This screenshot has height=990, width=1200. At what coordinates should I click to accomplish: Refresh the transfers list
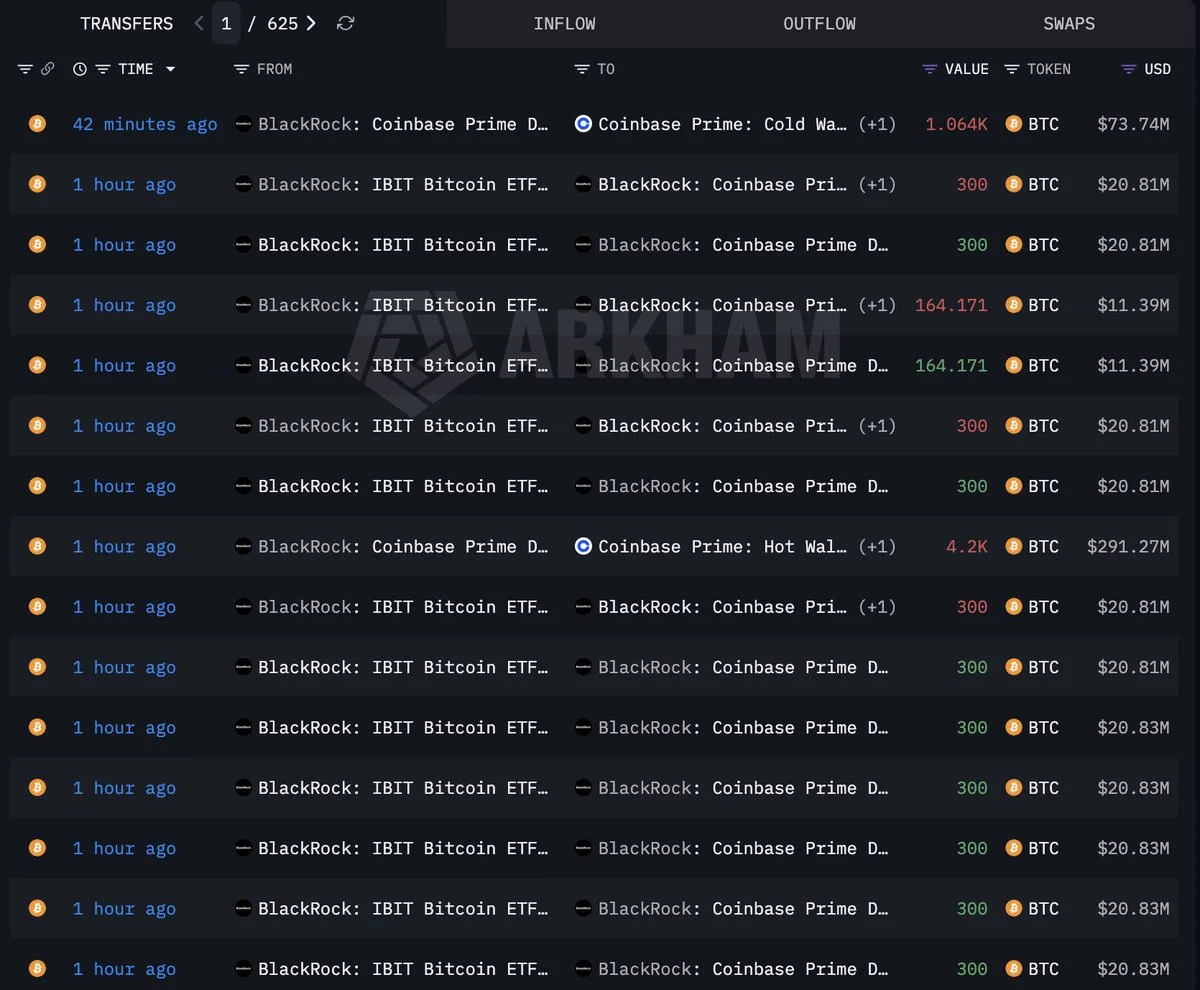click(345, 23)
